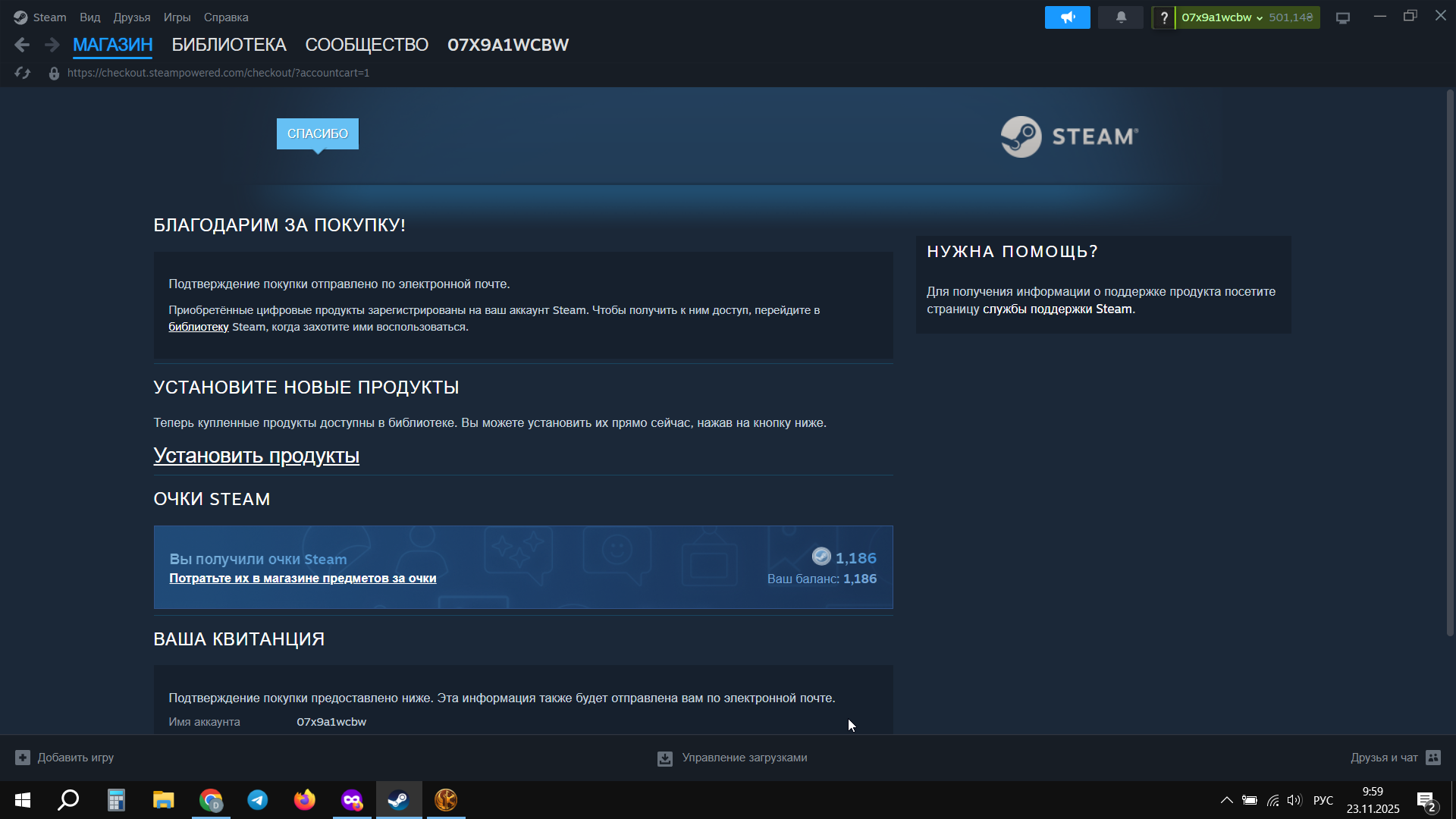Click the page vertical scrollbar
The width and height of the screenshot is (1456, 819).
[1449, 364]
